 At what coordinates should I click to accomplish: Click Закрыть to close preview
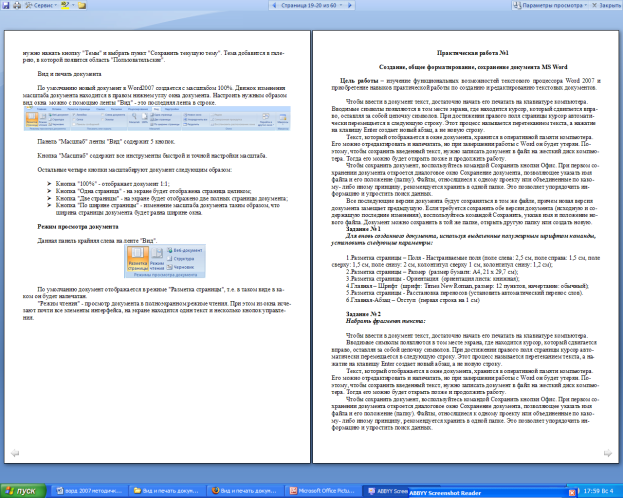click(x=606, y=5)
